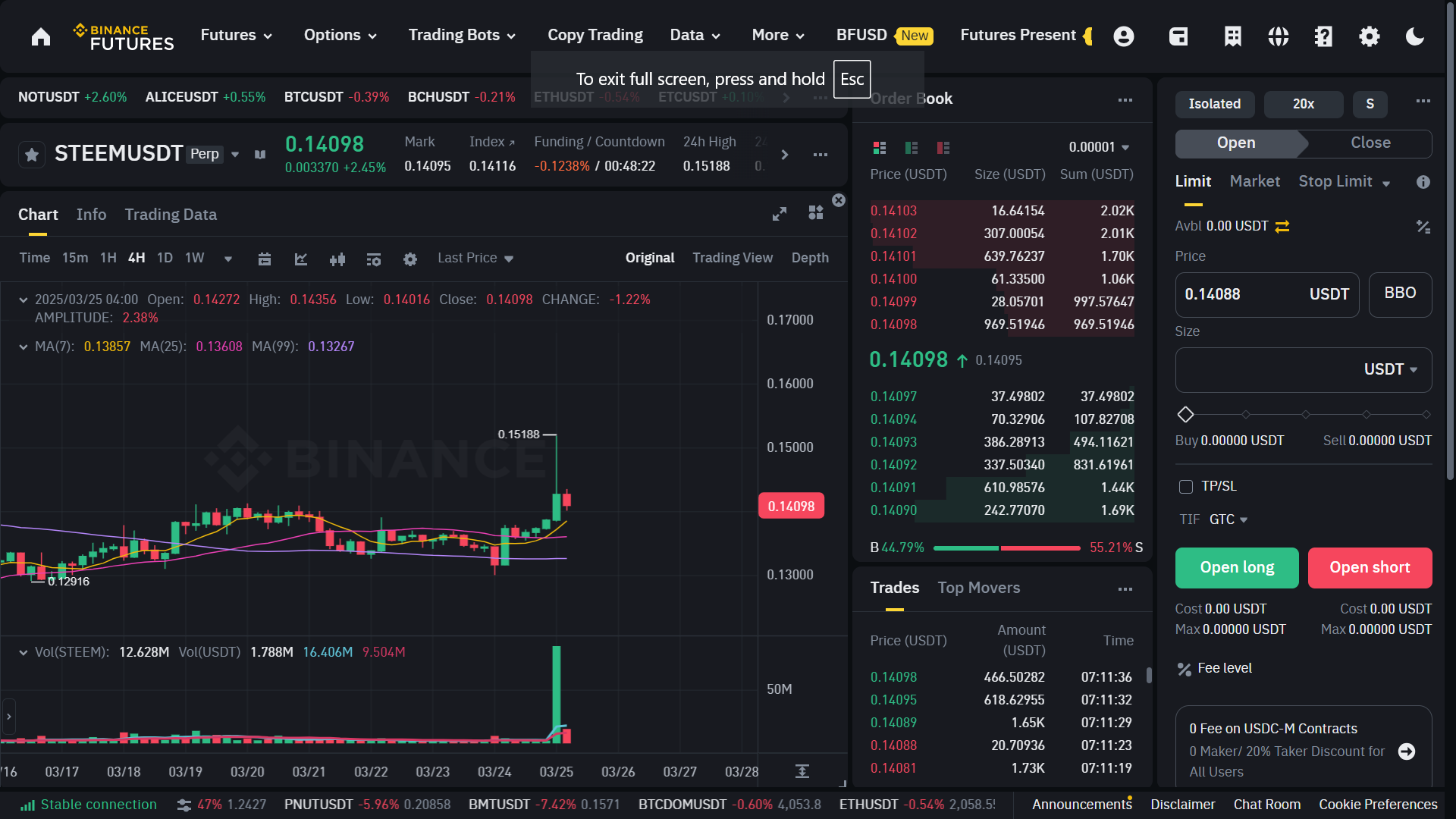Open chart display list settings icon

tap(374, 259)
